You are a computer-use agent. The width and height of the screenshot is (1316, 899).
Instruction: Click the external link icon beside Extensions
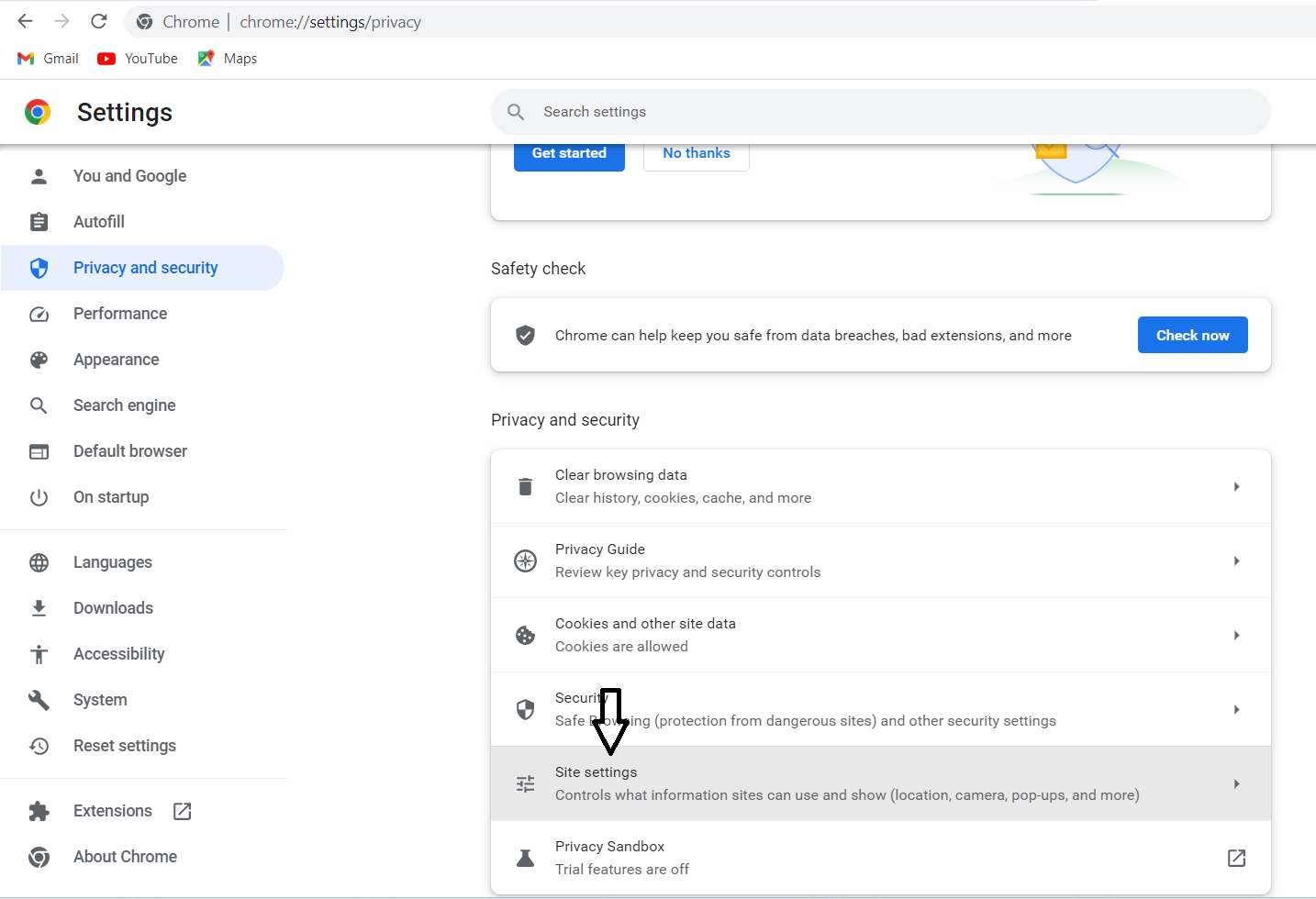coord(183,811)
